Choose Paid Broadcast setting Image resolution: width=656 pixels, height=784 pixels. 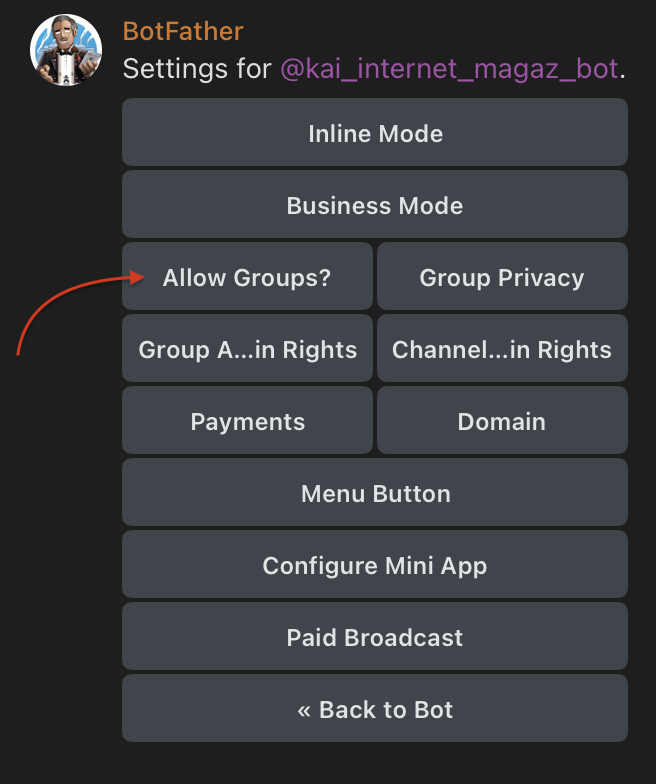[375, 638]
